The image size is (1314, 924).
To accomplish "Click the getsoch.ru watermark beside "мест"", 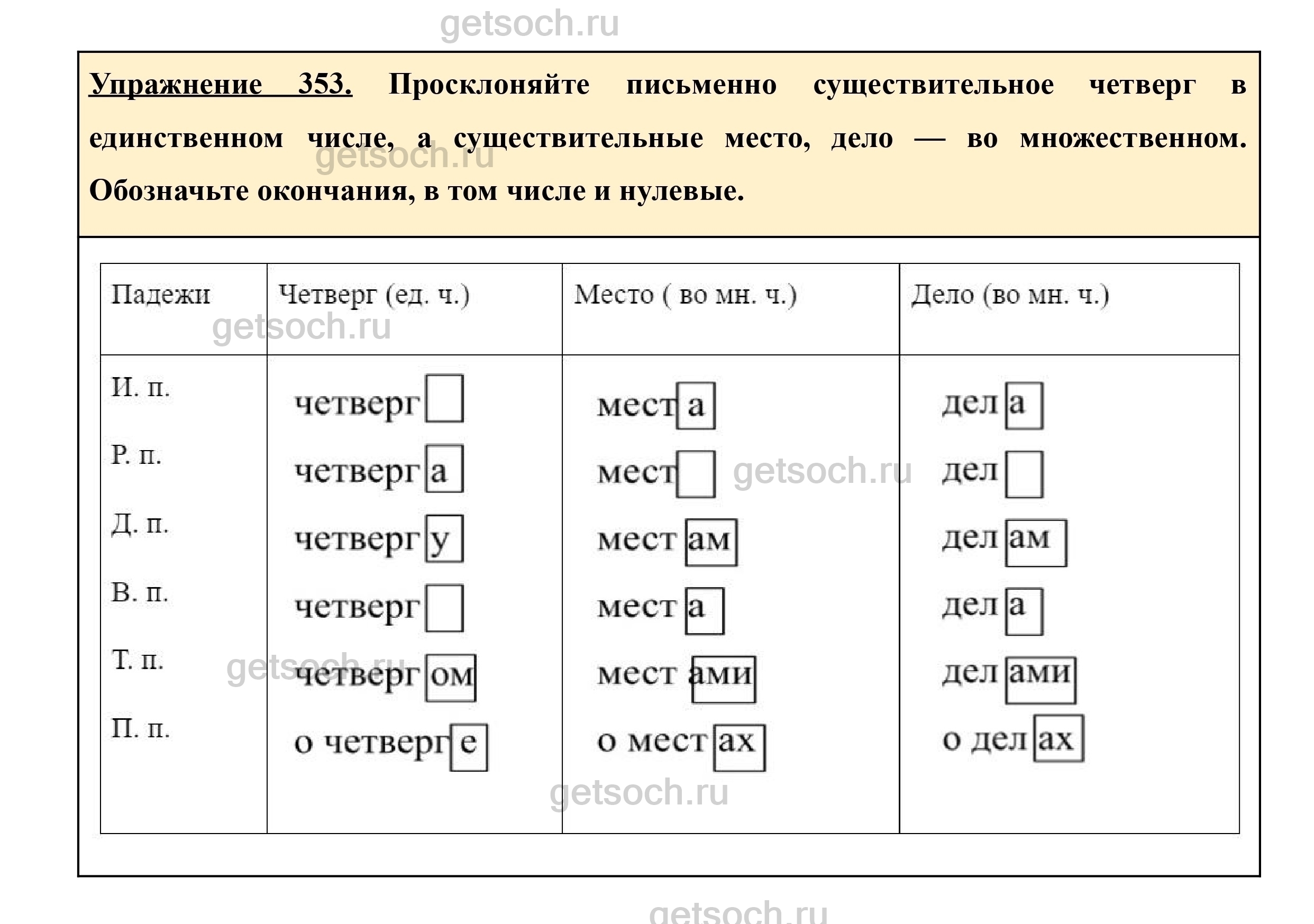I will [x=822, y=471].
